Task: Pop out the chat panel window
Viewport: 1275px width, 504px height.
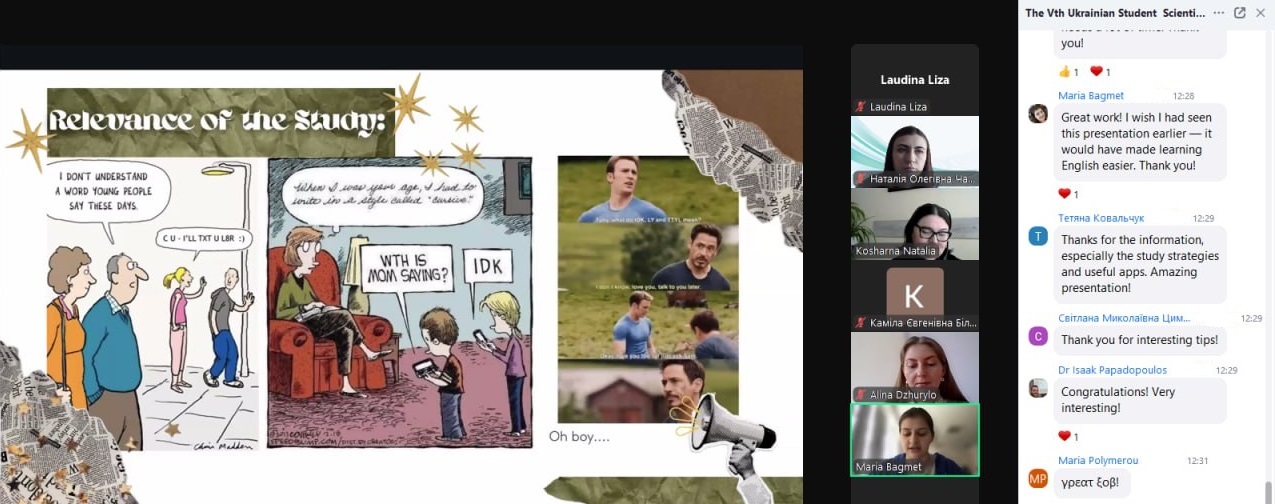Action: click(1240, 13)
